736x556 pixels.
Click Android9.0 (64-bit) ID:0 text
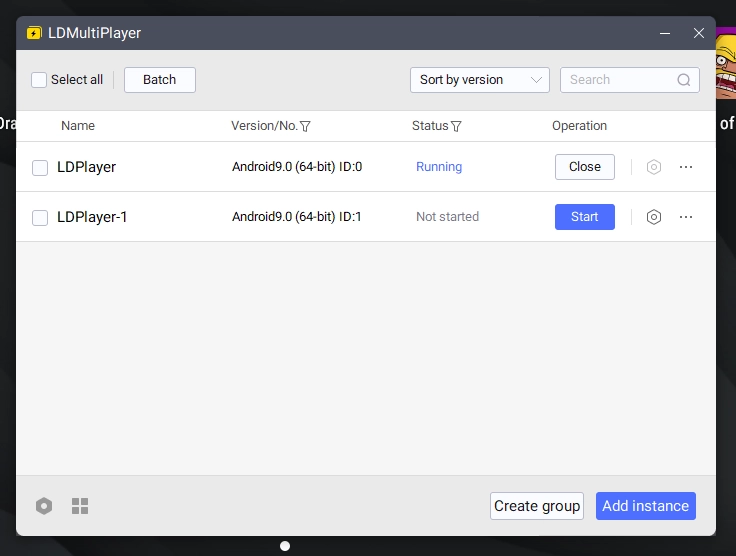tap(297, 167)
